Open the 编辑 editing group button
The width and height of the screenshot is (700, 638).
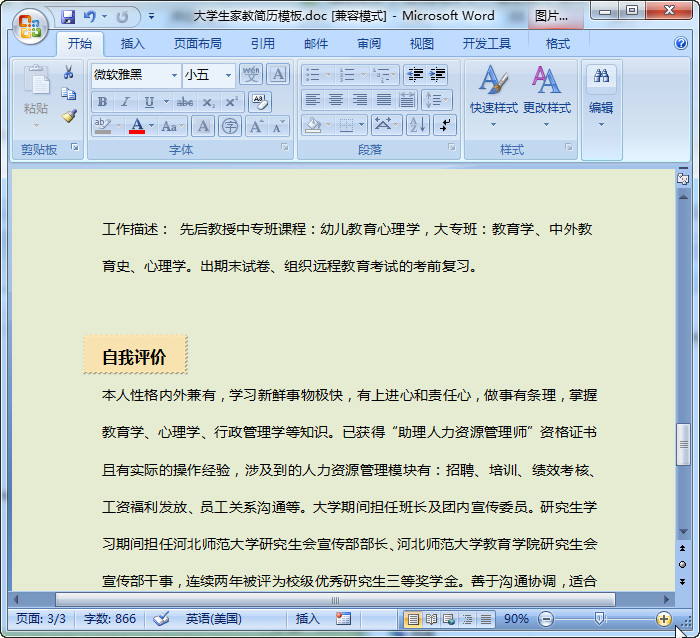[601, 96]
